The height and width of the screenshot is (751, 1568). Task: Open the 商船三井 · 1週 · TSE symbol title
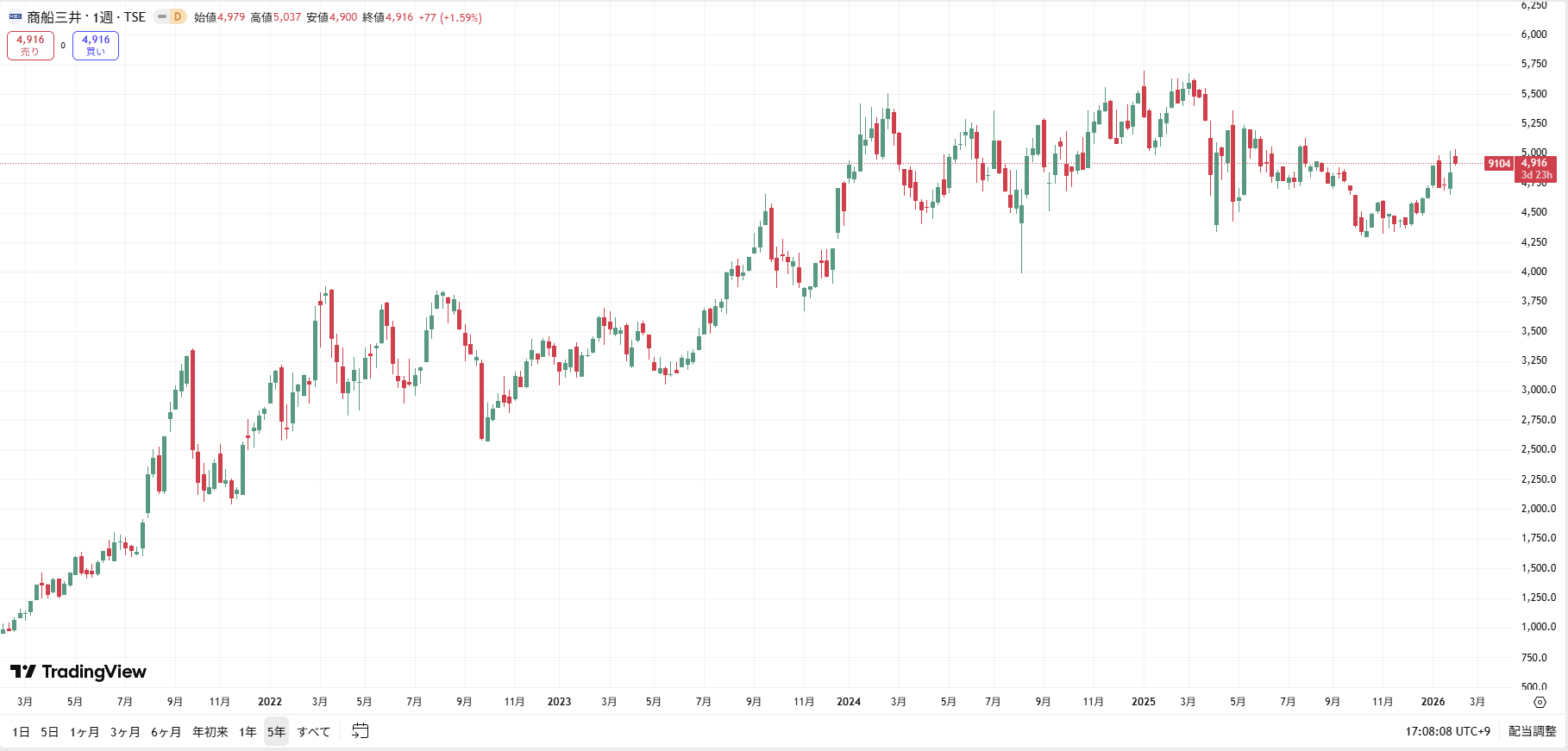tap(86, 17)
